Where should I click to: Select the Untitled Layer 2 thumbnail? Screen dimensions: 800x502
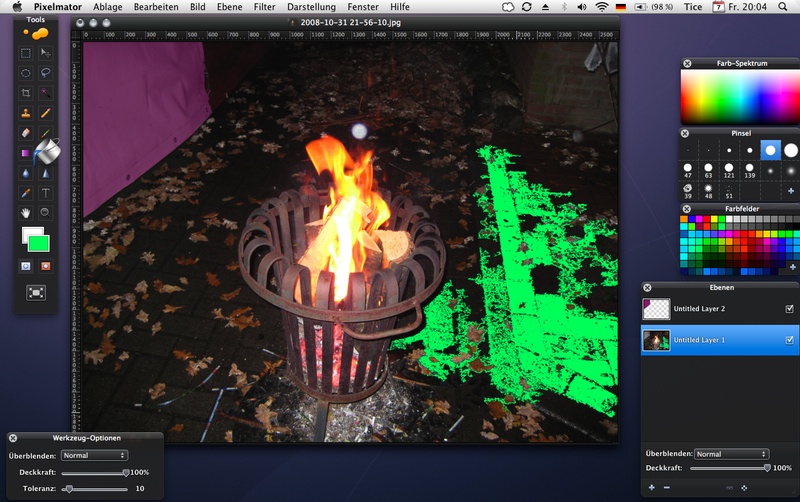pyautogui.click(x=655, y=309)
